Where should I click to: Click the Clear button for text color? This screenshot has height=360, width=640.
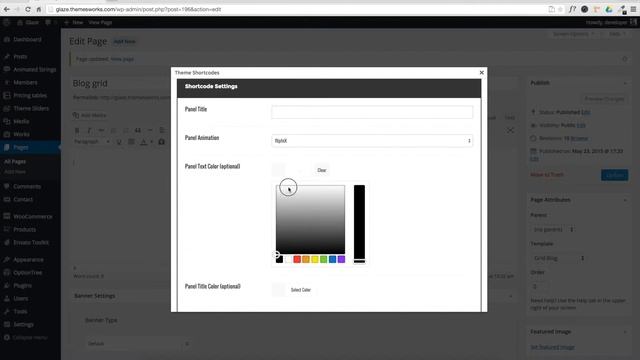[322, 170]
